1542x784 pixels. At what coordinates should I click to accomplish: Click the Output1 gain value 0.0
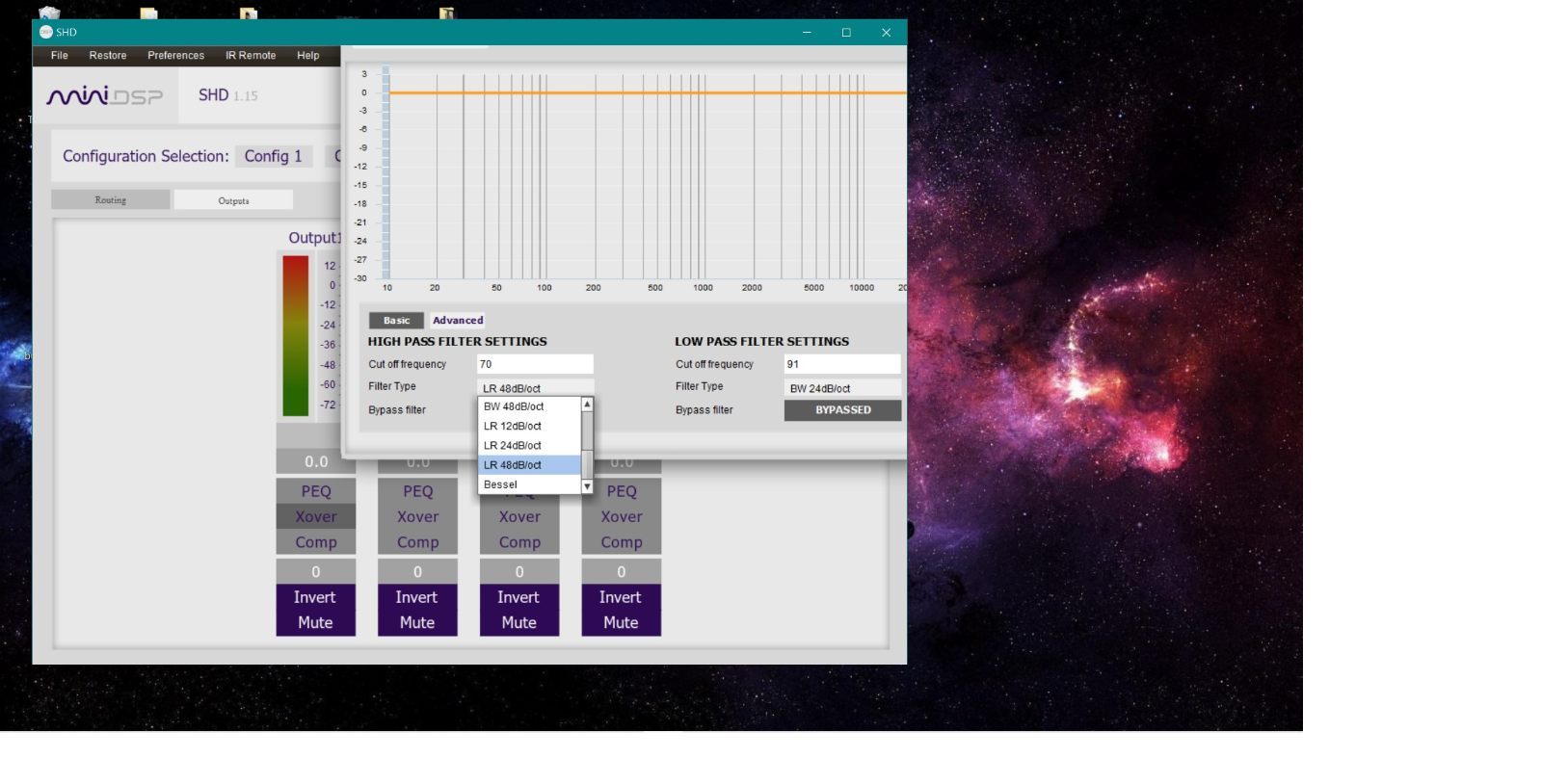click(x=316, y=461)
